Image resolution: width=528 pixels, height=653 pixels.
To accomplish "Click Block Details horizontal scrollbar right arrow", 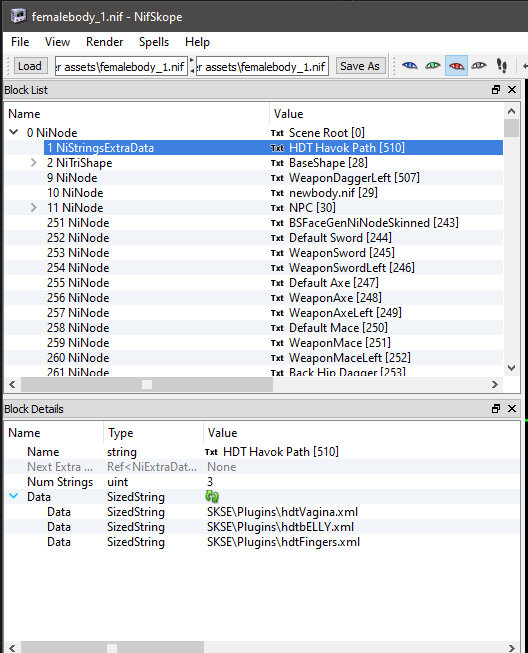I will [512, 648].
